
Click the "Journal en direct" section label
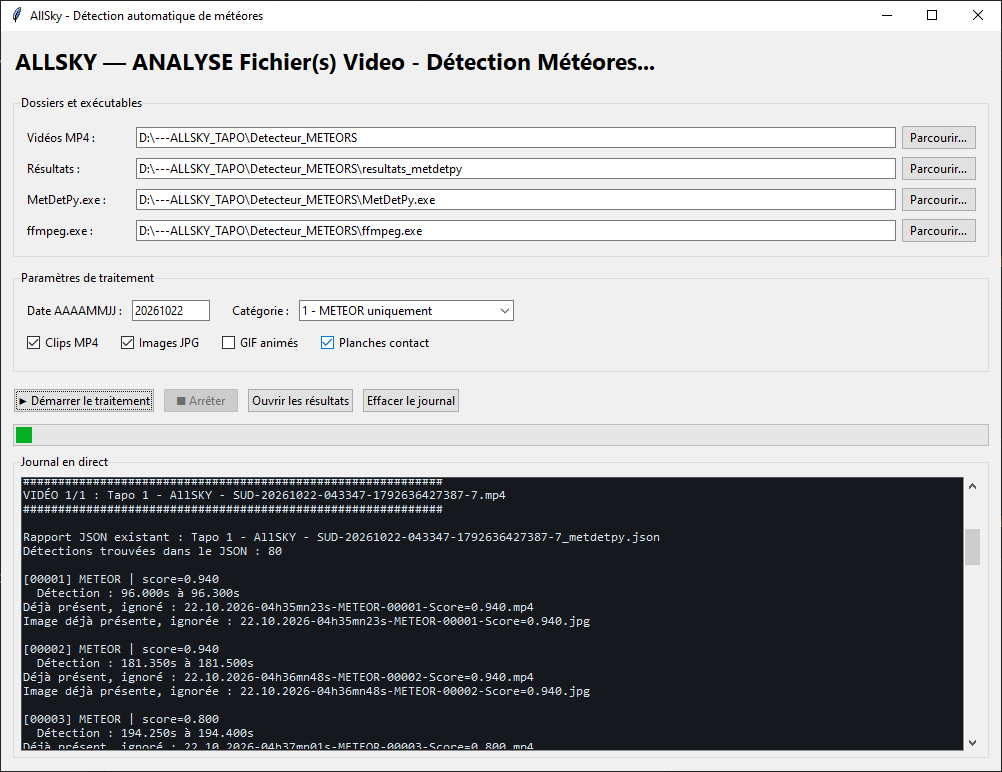(64, 462)
